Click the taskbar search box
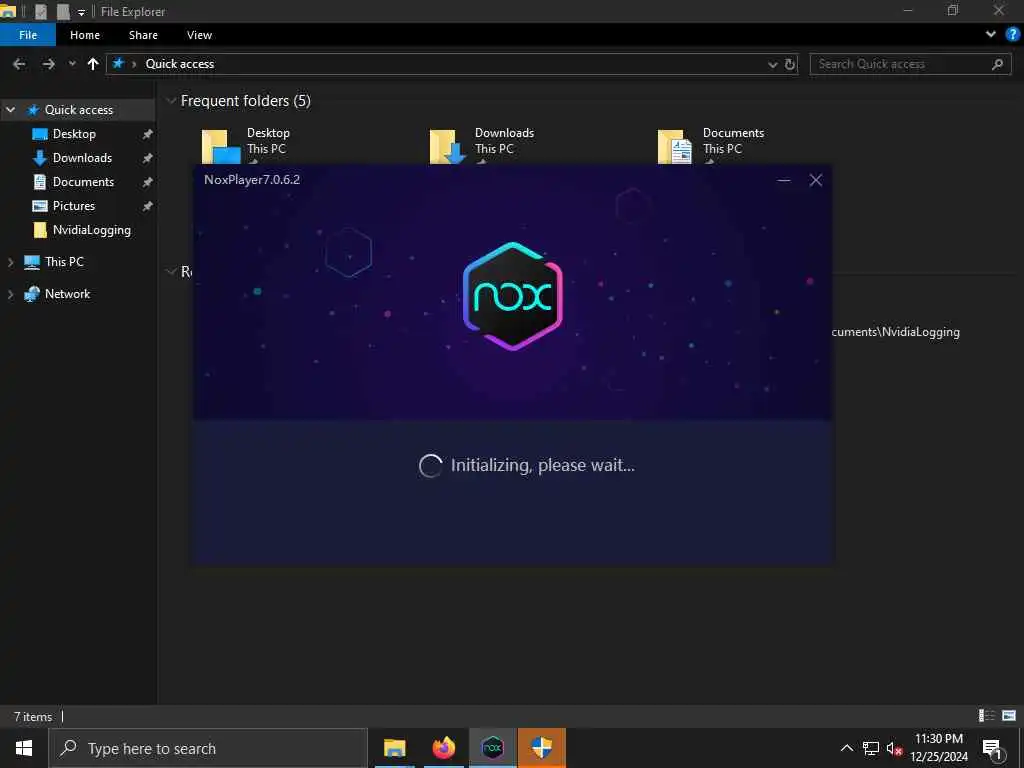 click(208, 748)
